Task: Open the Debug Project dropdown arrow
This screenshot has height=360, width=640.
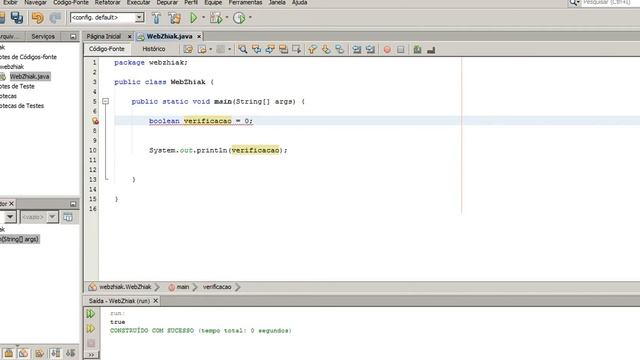Action: (227, 18)
